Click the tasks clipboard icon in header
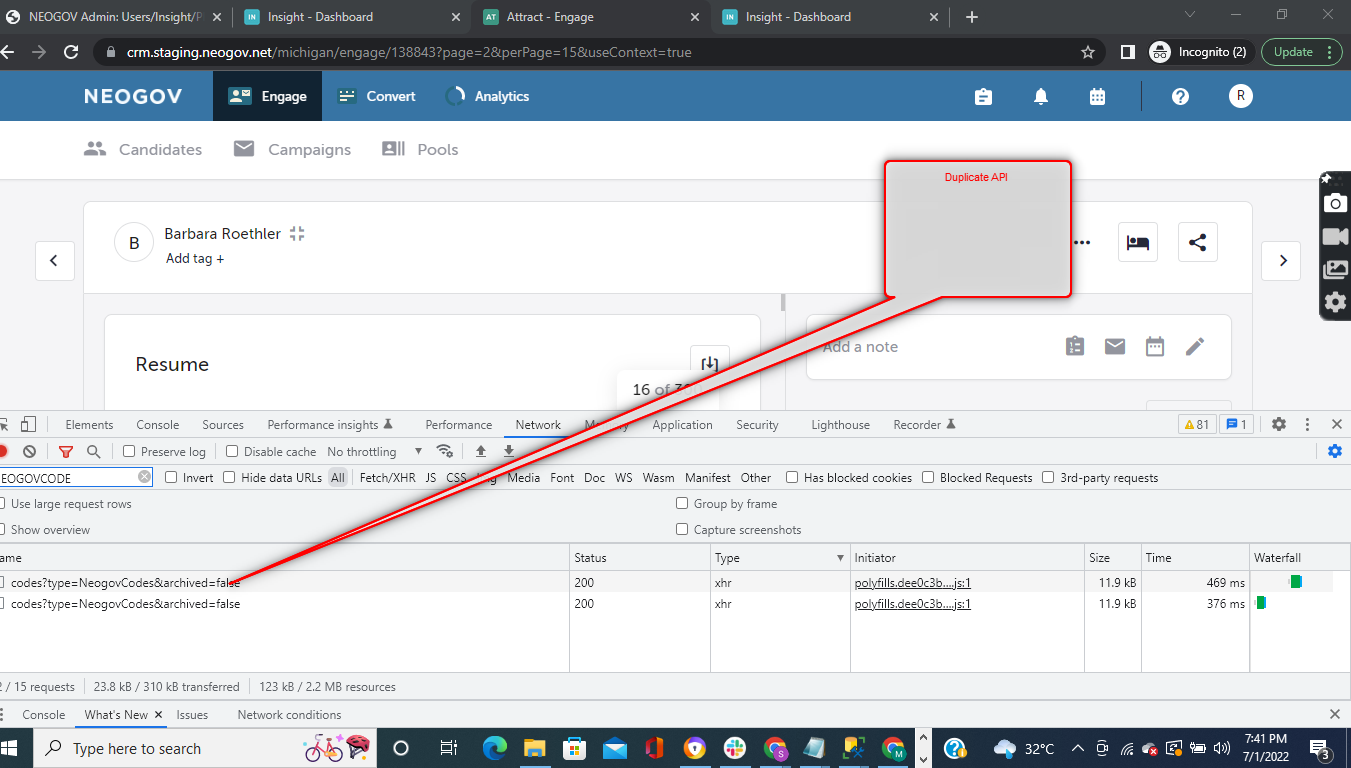Viewport: 1351px width, 768px height. pos(983,96)
